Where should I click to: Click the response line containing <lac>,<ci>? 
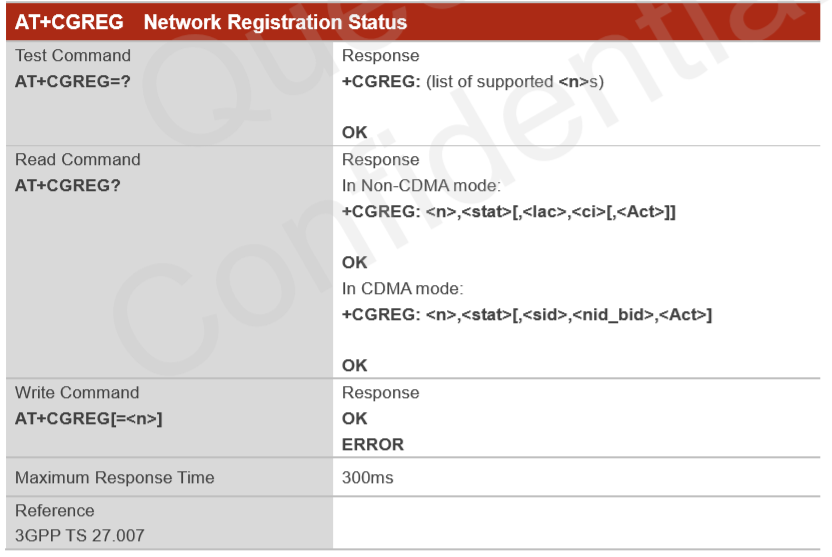pos(509,211)
